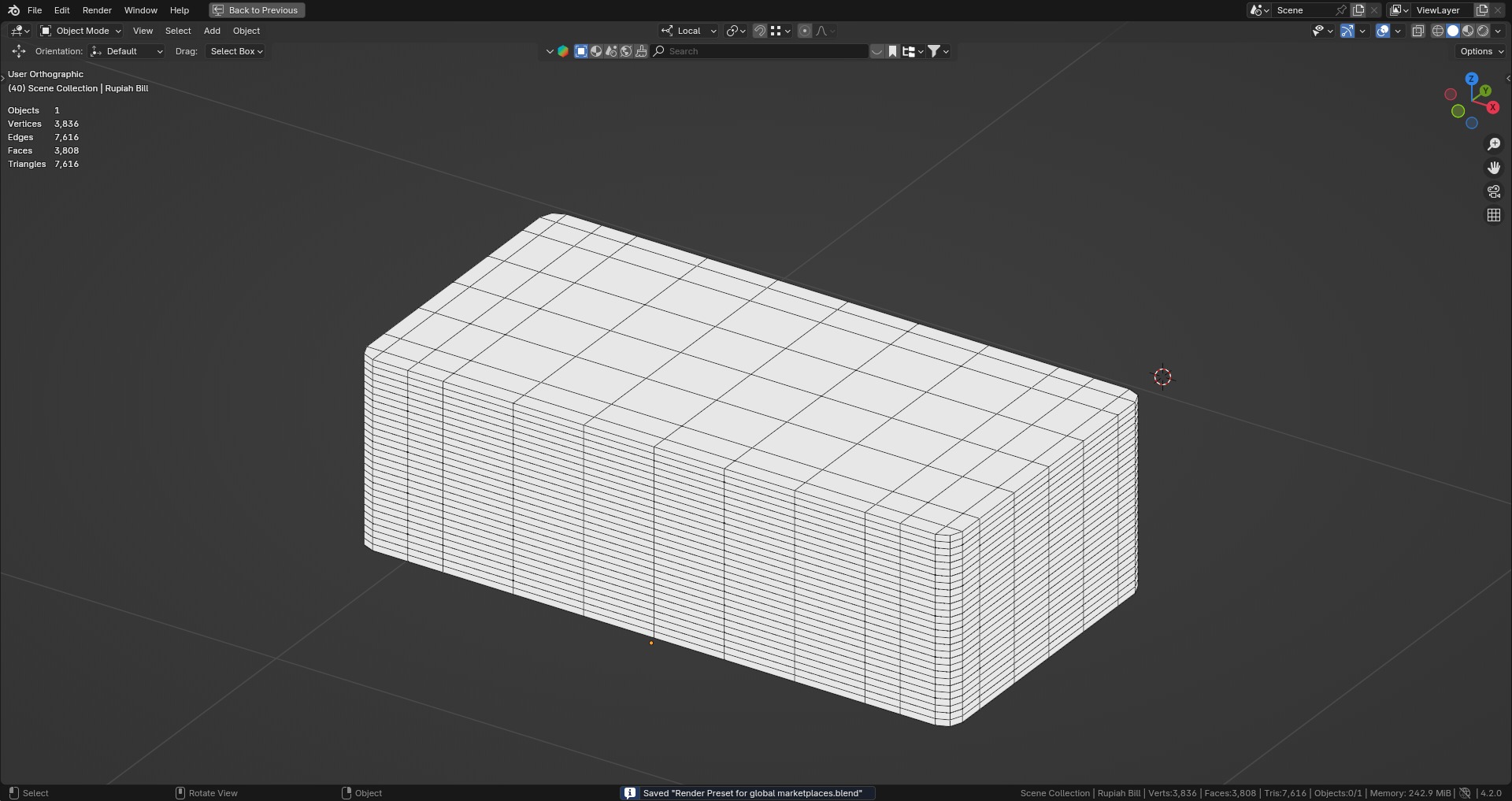Screen dimensions: 1512x801
Task: Open the Edit menu
Action: (x=62, y=10)
